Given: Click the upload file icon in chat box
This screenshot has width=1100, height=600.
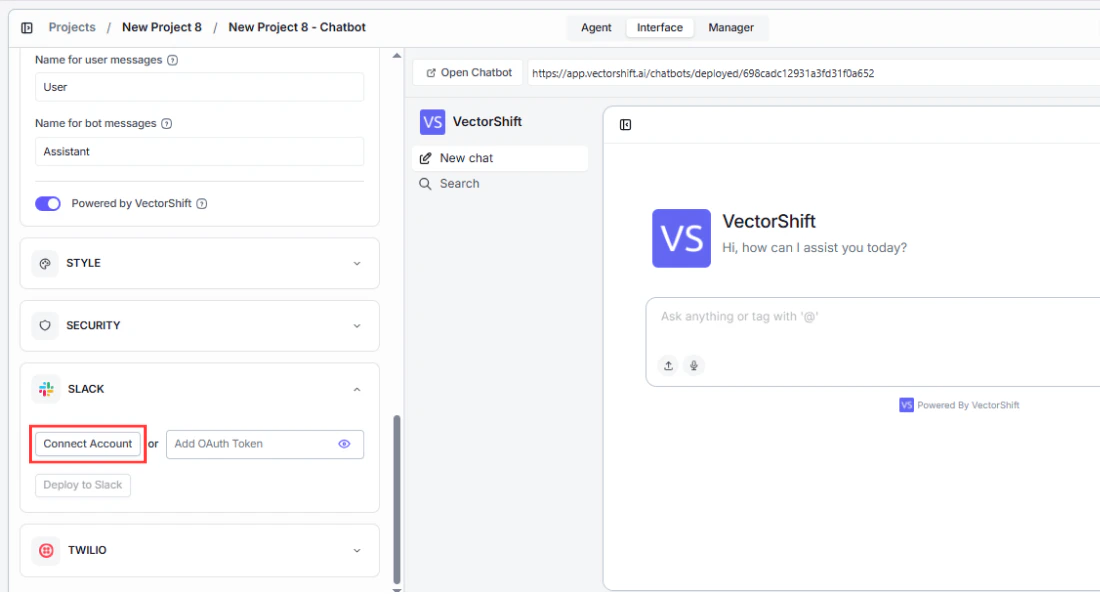Looking at the screenshot, I should click(x=668, y=366).
